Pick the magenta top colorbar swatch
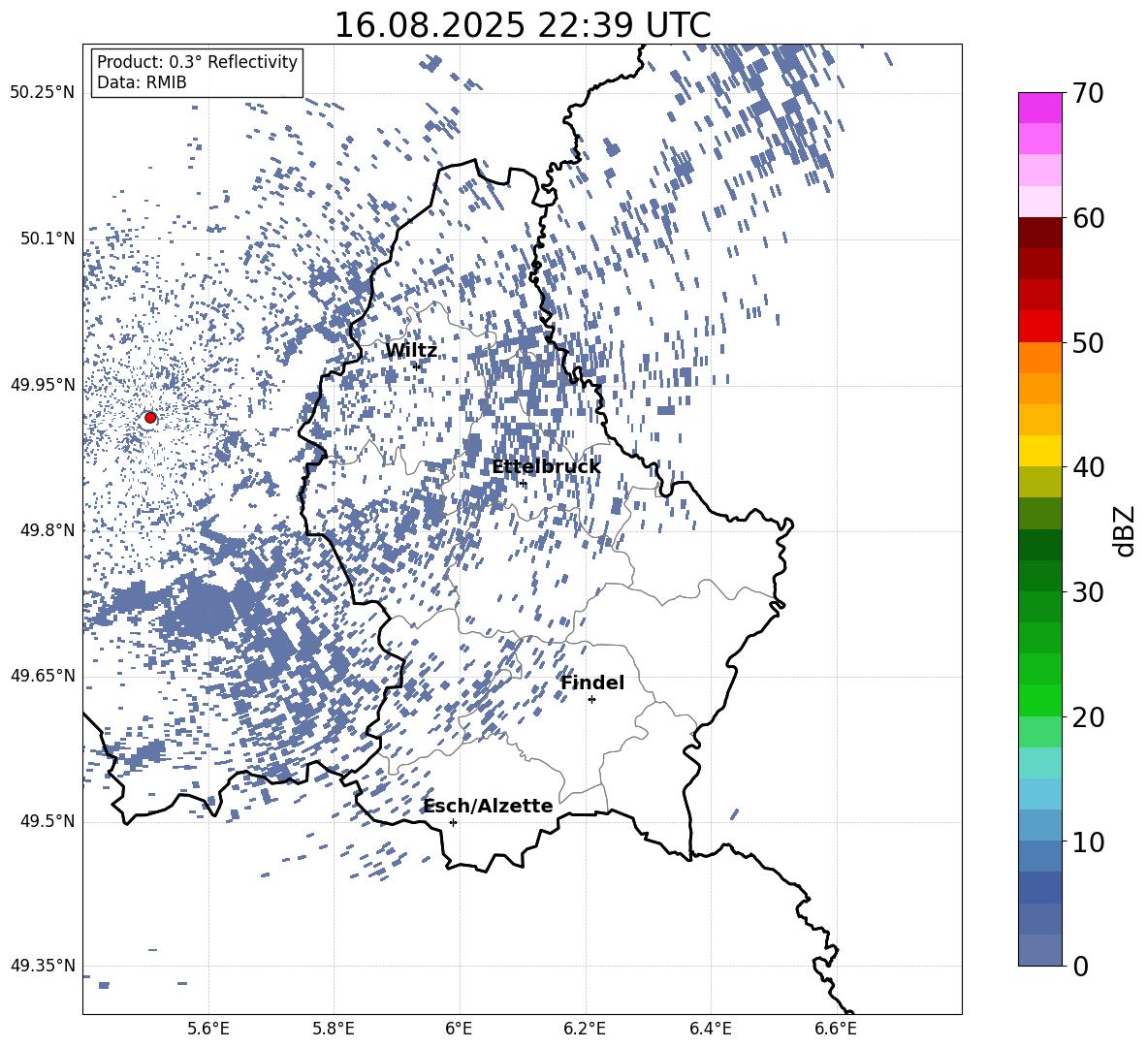1148x1048 pixels. (1040, 109)
